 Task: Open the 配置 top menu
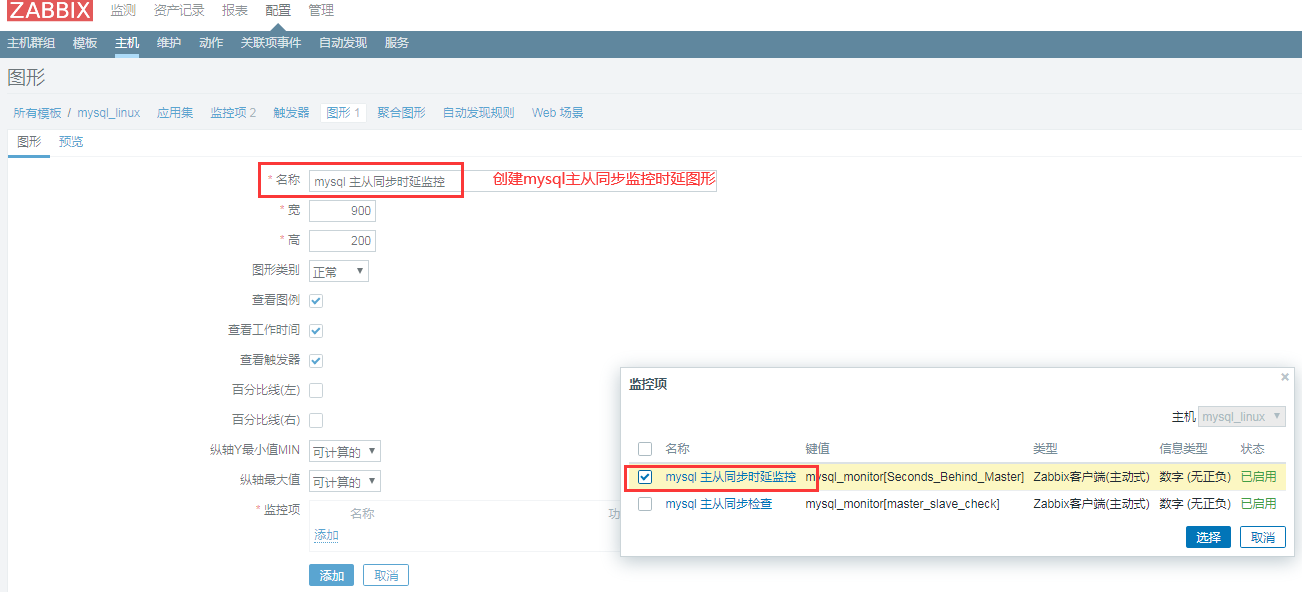[x=278, y=11]
